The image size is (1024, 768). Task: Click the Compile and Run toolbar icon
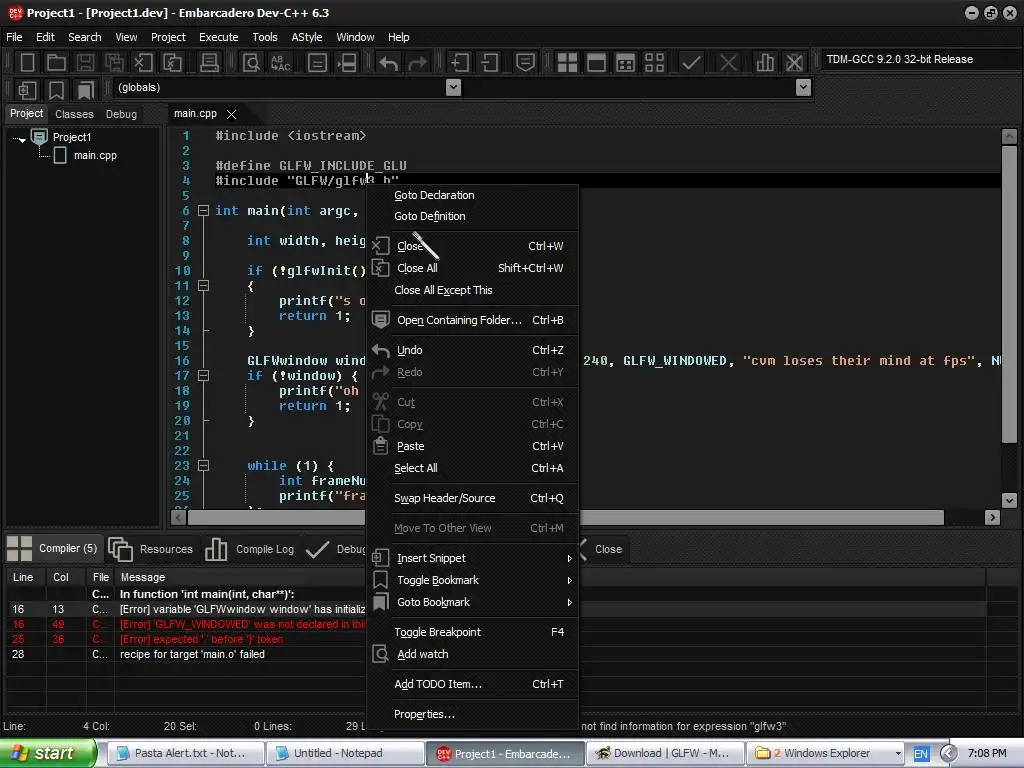tap(626, 63)
